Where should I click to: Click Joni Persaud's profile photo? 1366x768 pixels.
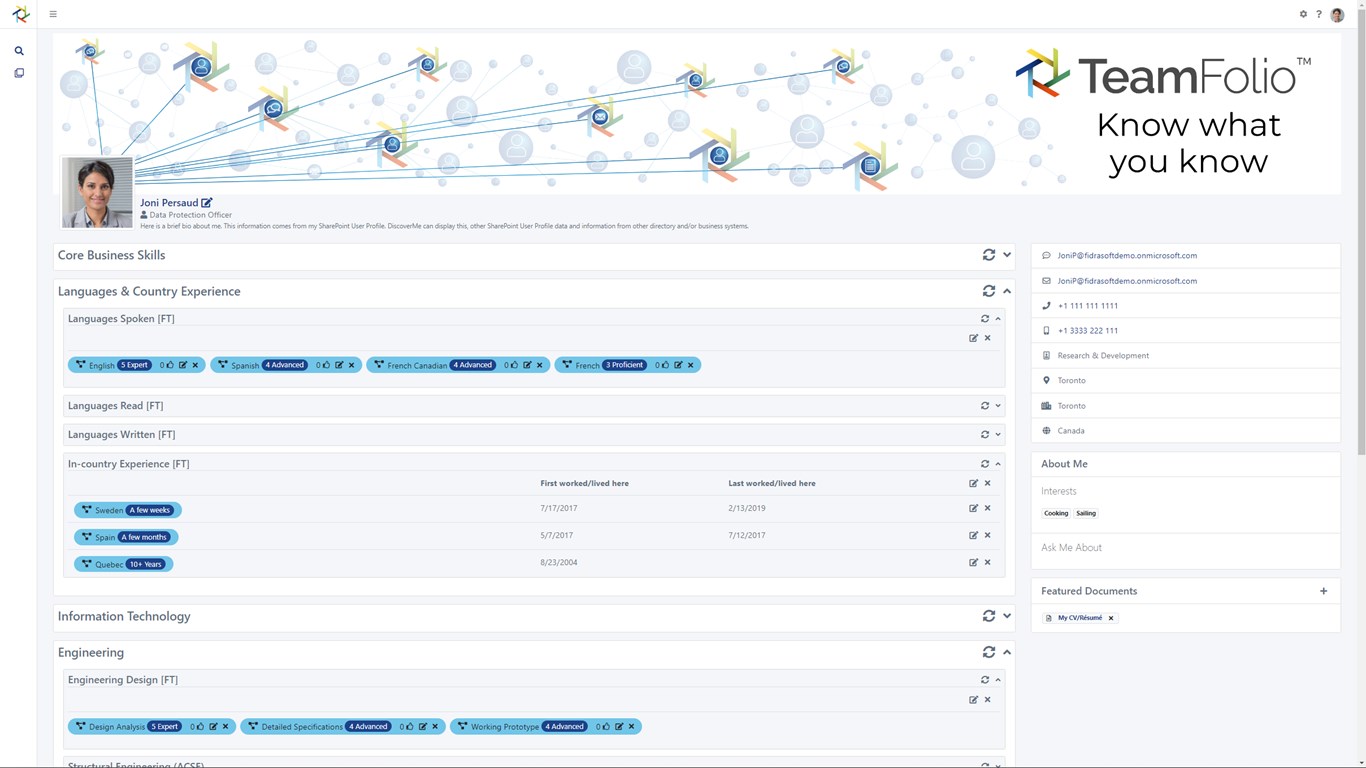click(97, 192)
